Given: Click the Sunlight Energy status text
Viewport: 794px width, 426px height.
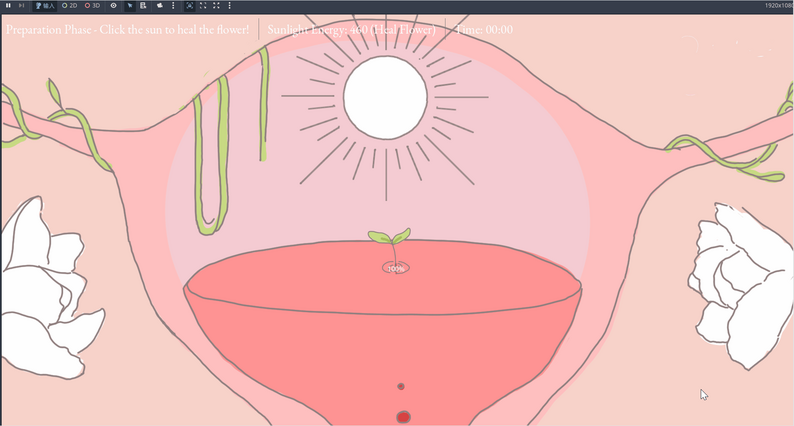Looking at the screenshot, I should (351, 29).
